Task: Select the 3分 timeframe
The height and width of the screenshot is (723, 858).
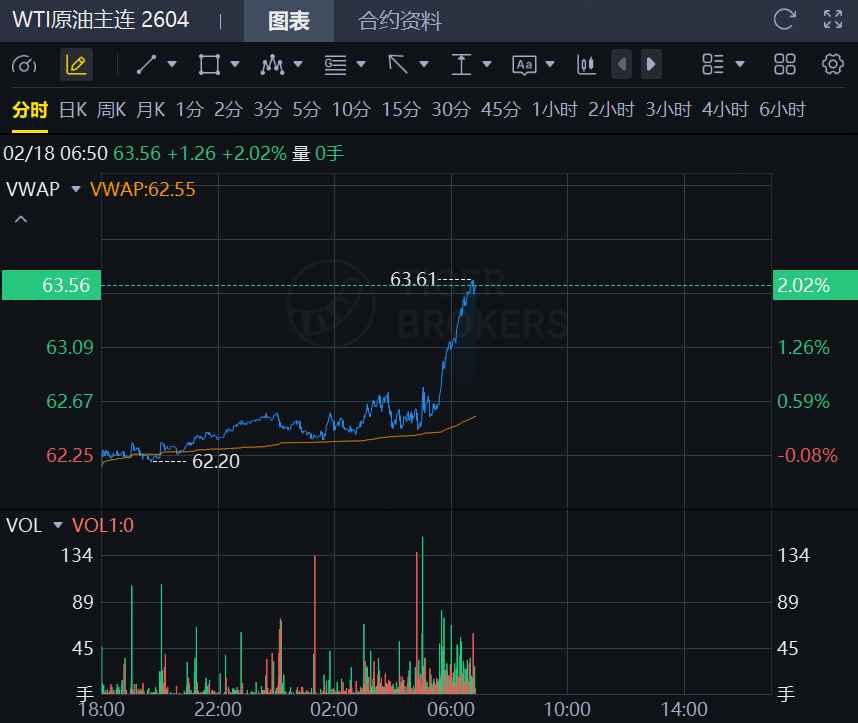Action: pyautogui.click(x=268, y=109)
